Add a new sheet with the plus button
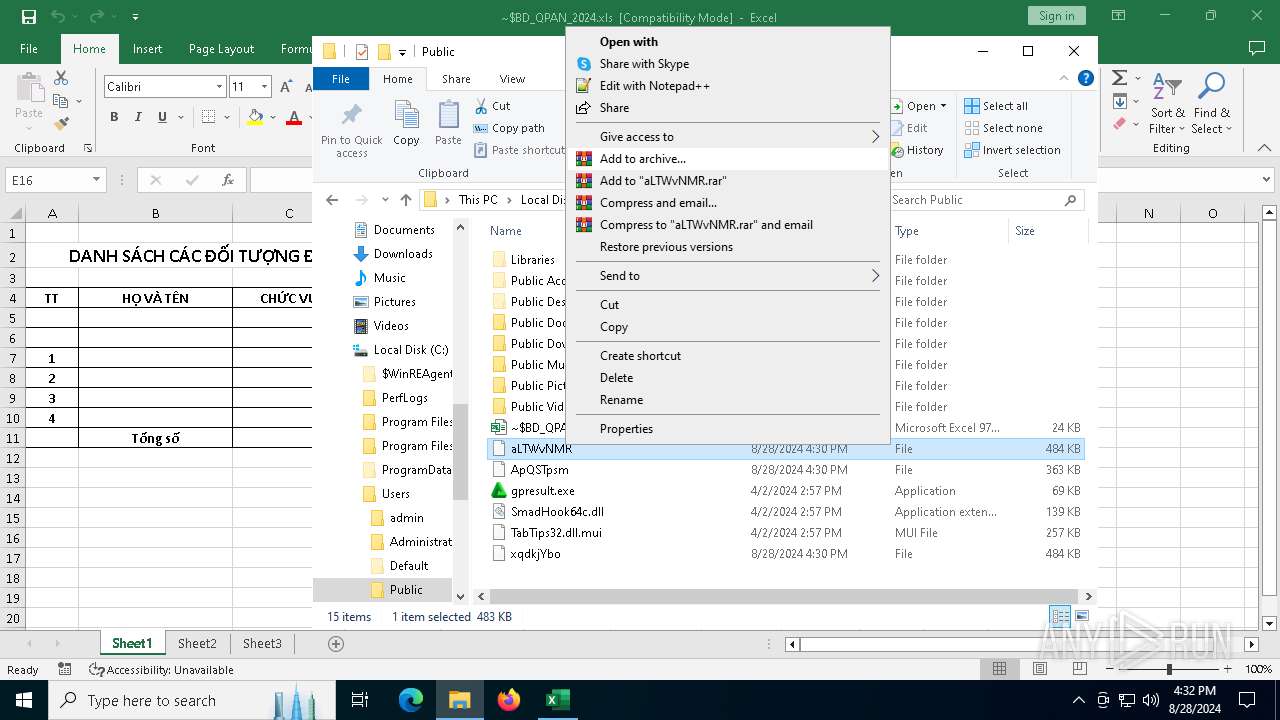 (x=336, y=643)
